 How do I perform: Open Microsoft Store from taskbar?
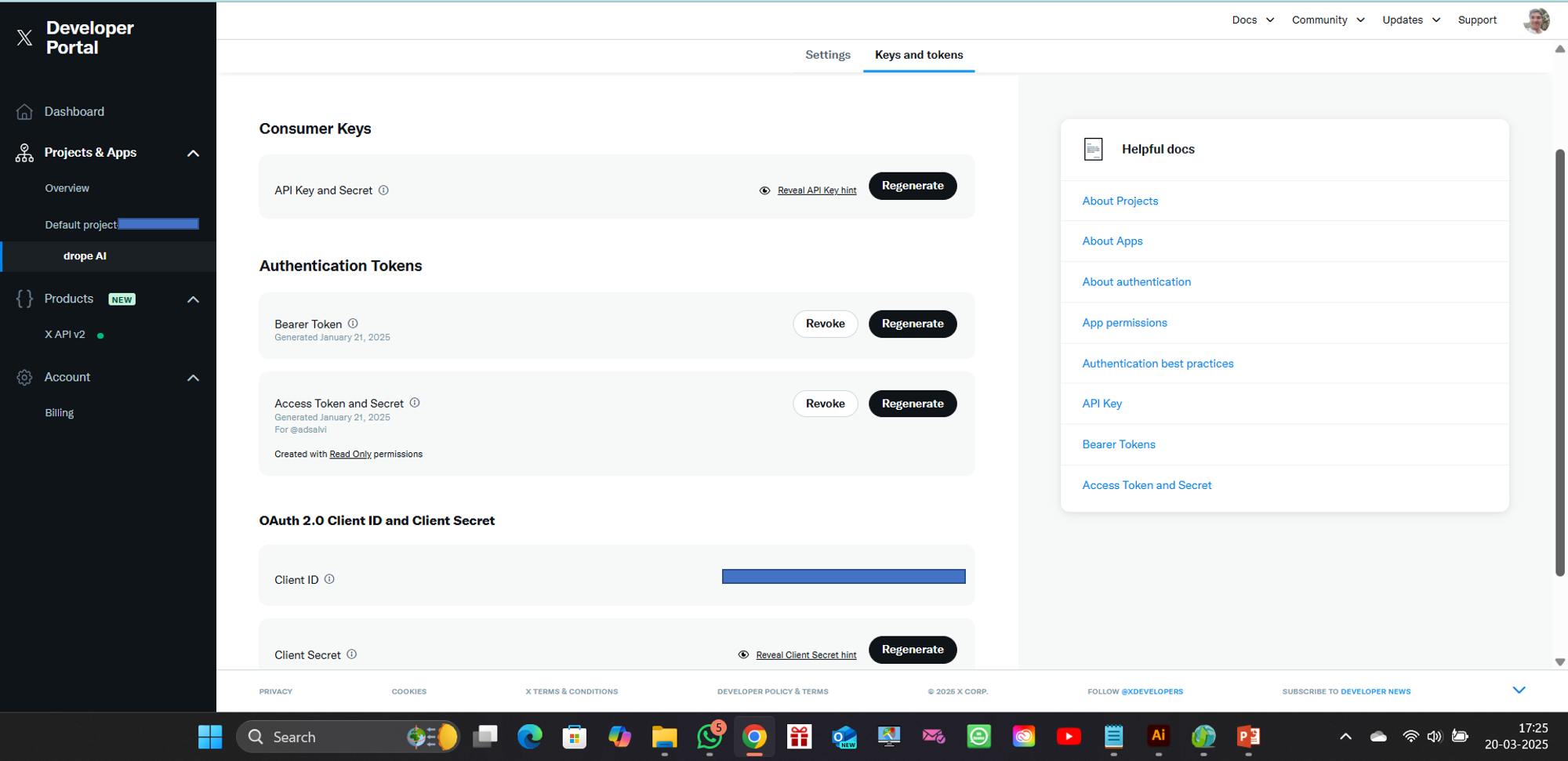pos(575,737)
